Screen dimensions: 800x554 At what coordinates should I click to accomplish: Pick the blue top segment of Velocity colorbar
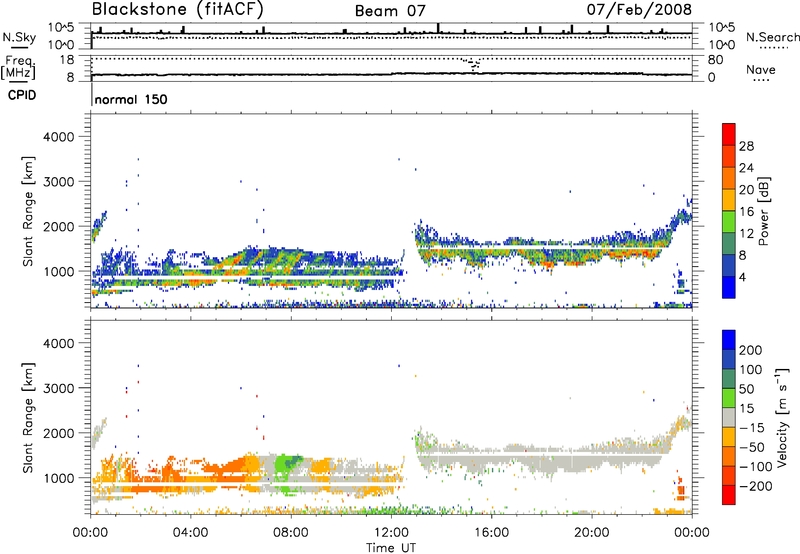click(x=729, y=340)
